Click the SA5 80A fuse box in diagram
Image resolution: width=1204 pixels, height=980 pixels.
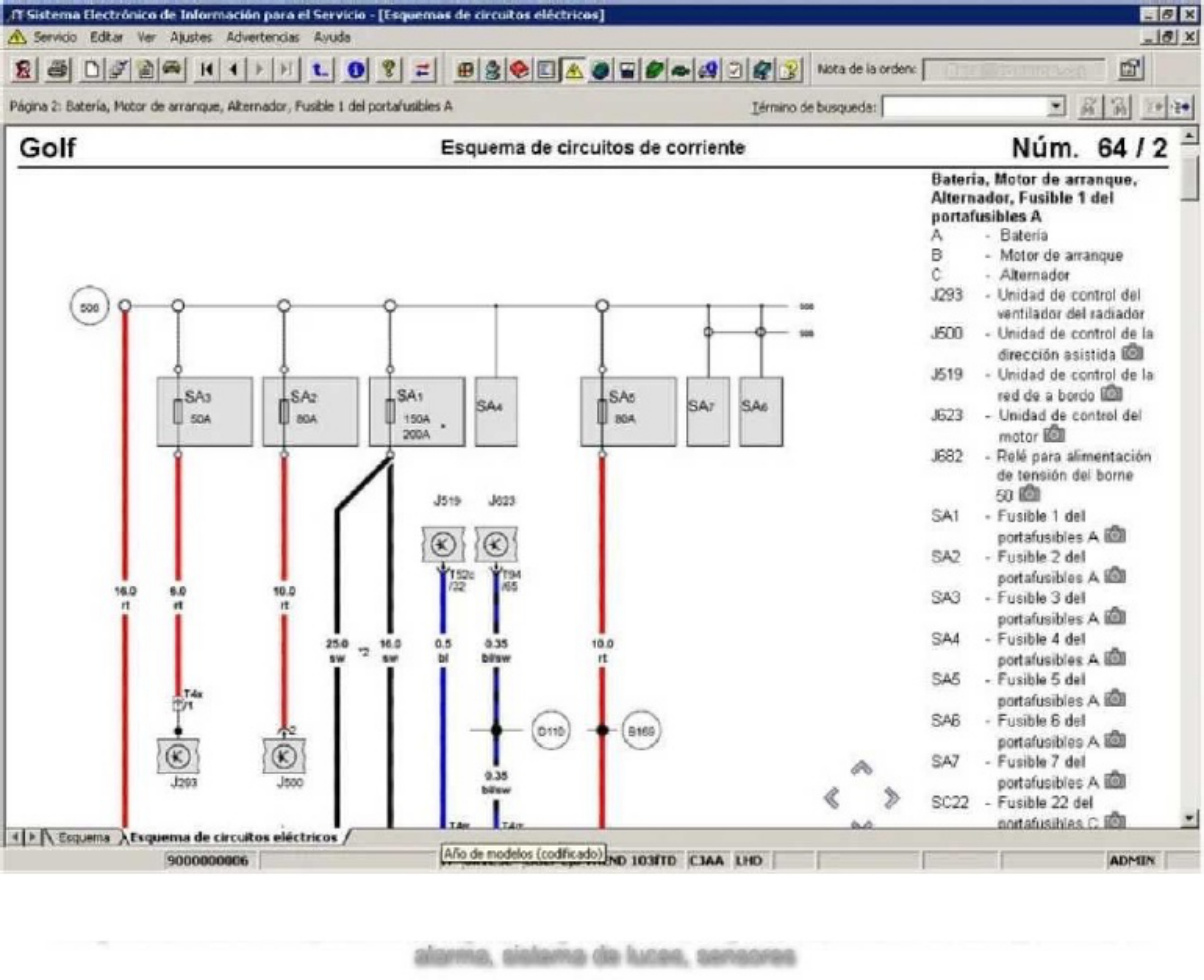tap(628, 411)
